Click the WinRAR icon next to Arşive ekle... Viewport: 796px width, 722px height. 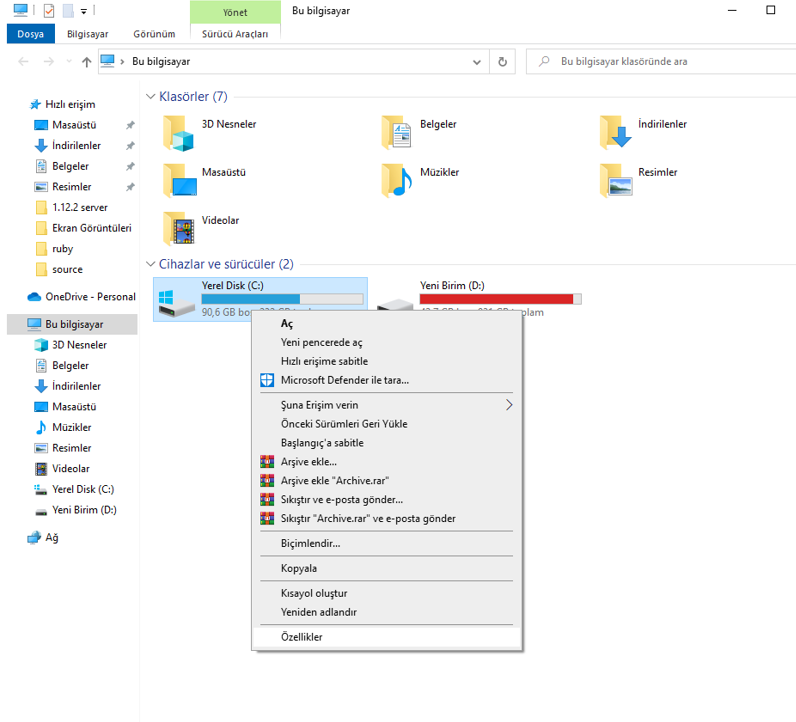(267, 462)
